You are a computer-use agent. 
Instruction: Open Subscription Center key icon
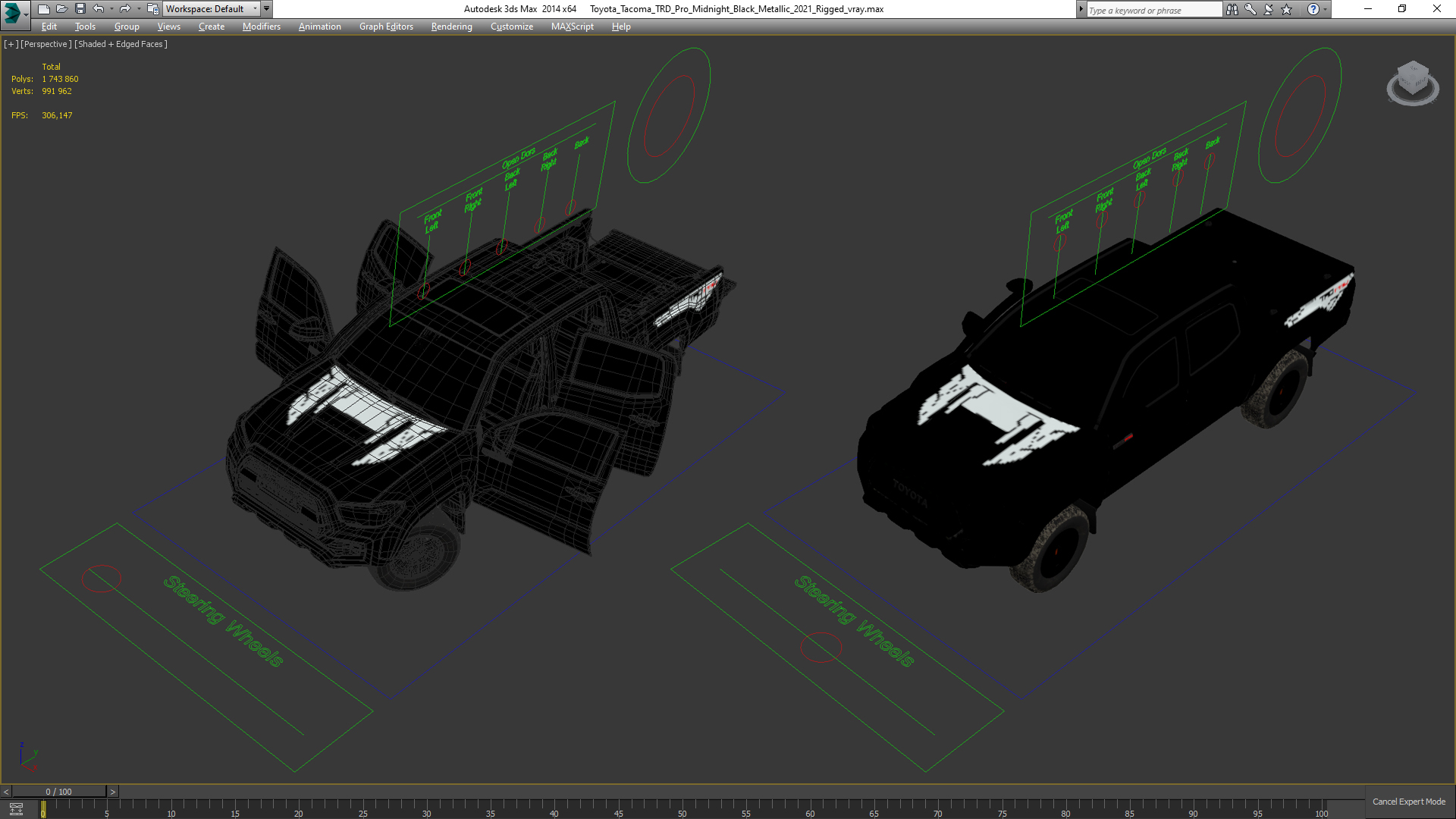click(x=1250, y=9)
